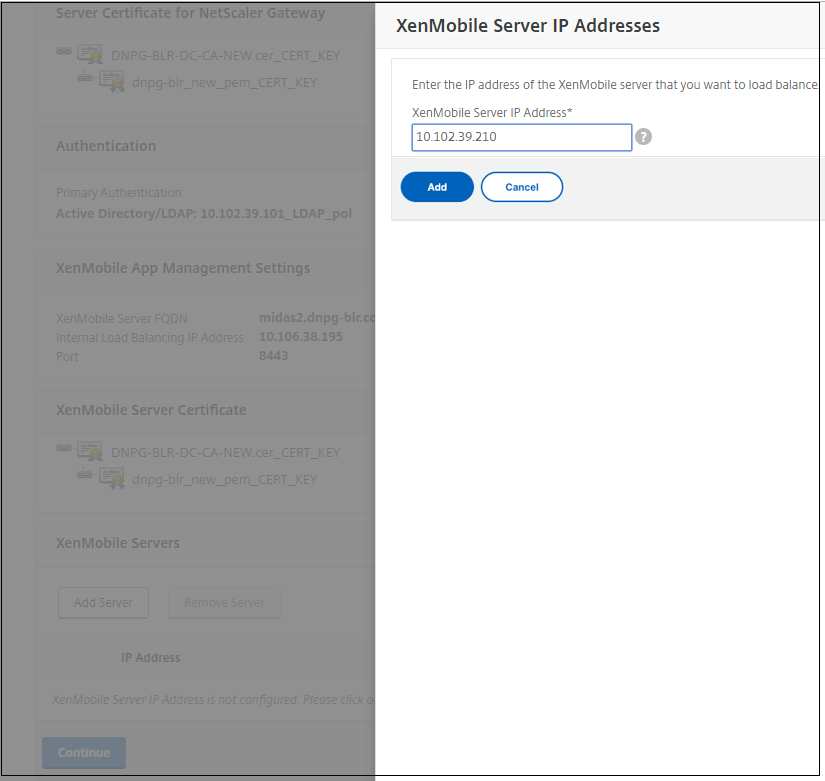This screenshot has width=825, height=781.
Task: Click the 'XenMobile Server Certificate' heading
Action: [151, 410]
